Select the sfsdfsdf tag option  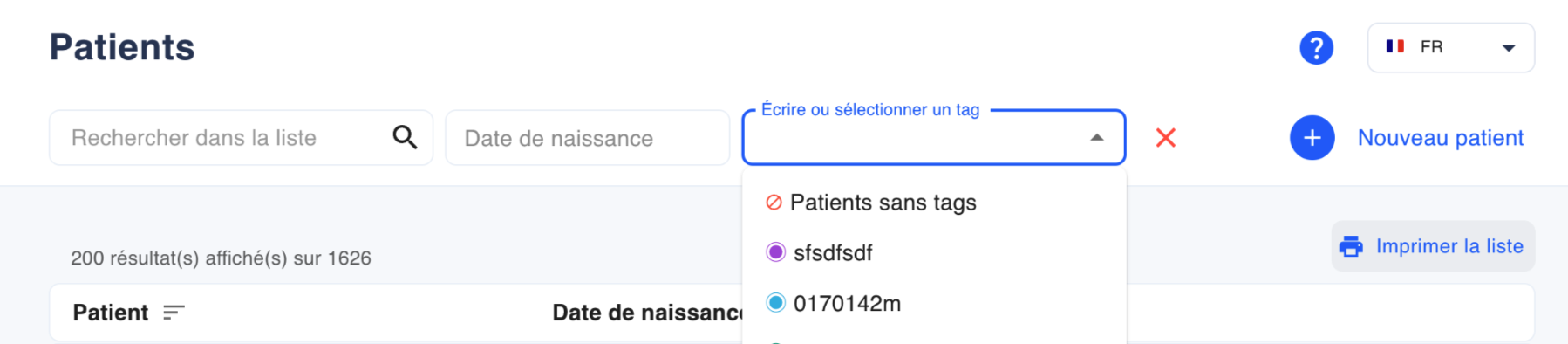(x=934, y=252)
